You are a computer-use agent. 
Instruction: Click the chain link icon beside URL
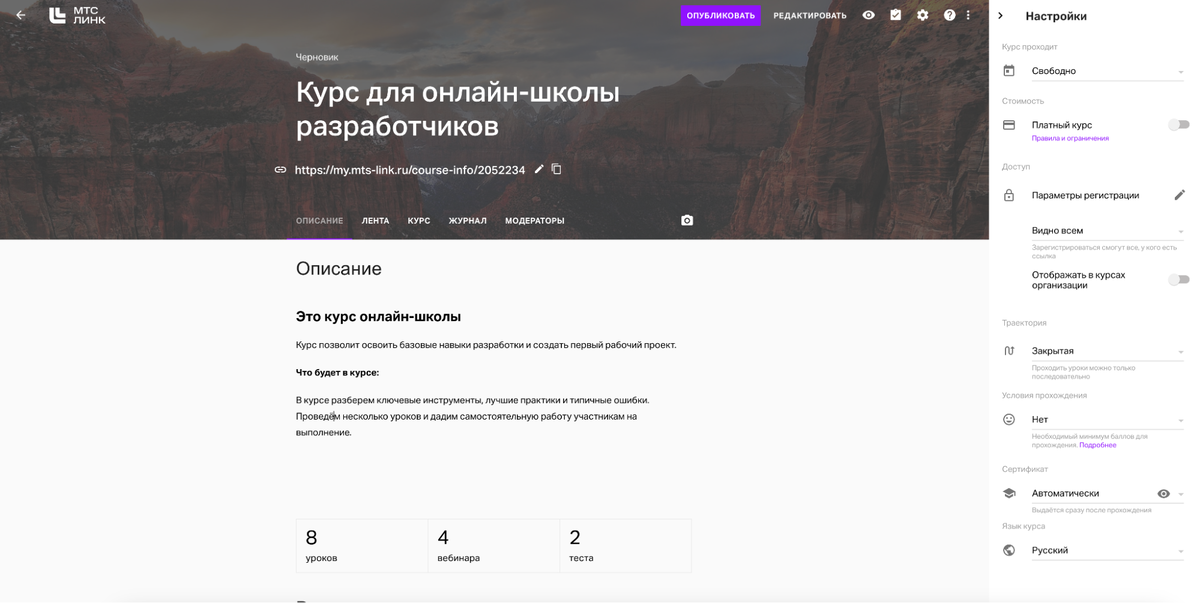[280, 170]
